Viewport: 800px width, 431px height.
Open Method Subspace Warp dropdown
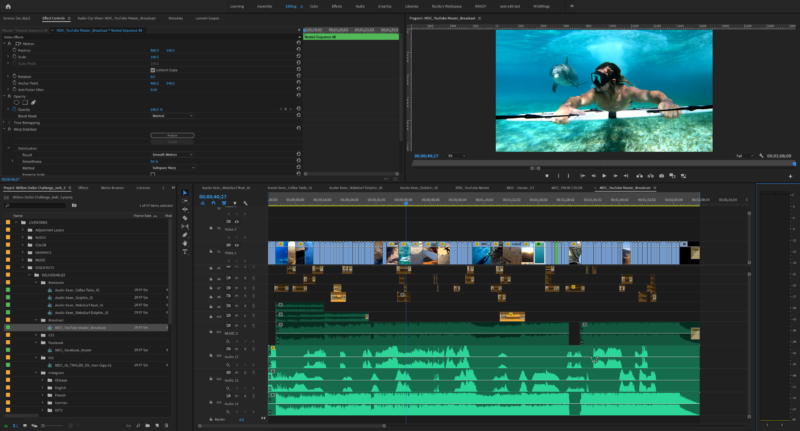click(x=172, y=168)
